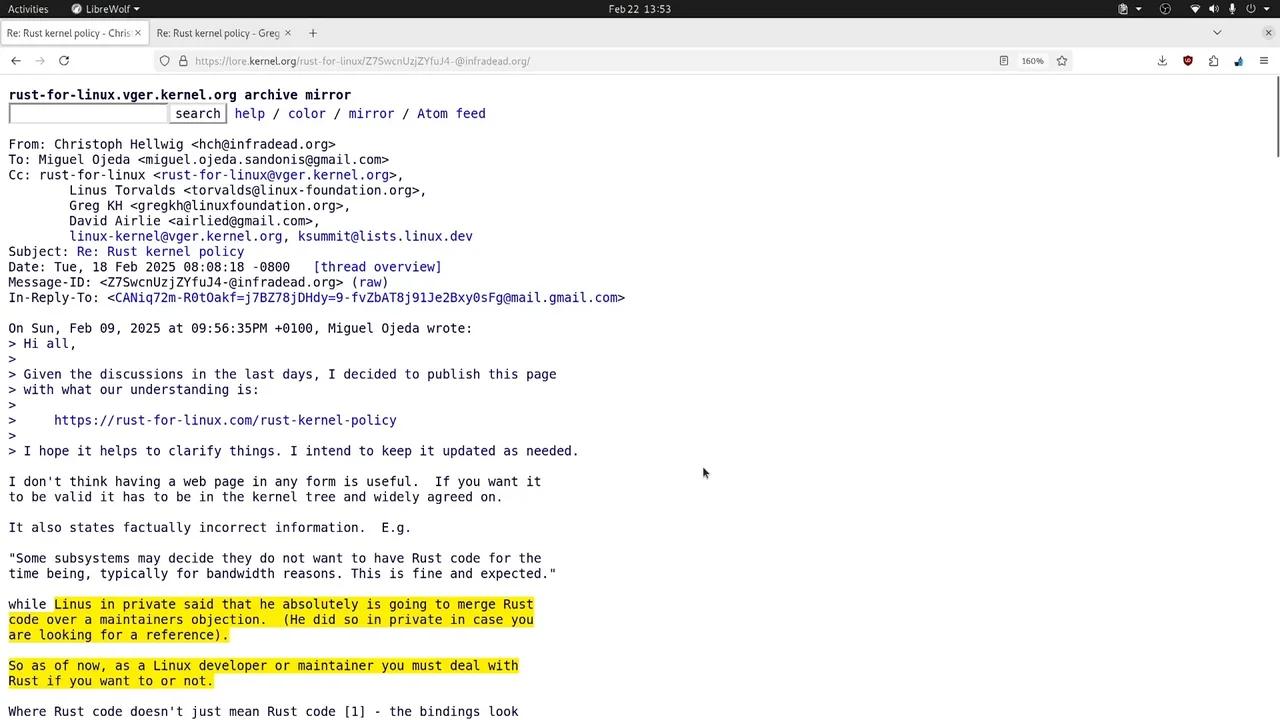Switch to the Greg 'Rust kernel policy' tab
The width and height of the screenshot is (1280, 720).
click(x=218, y=33)
